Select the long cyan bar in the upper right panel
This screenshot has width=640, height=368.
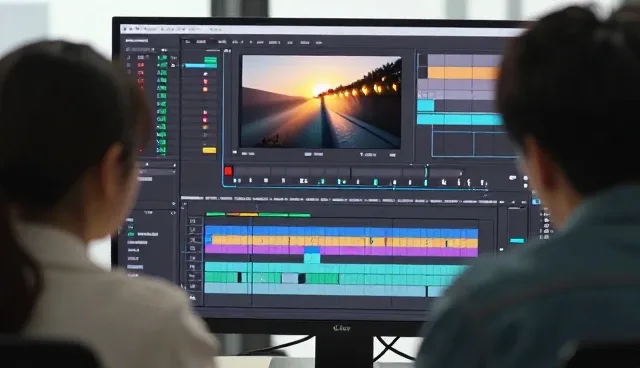click(x=460, y=120)
